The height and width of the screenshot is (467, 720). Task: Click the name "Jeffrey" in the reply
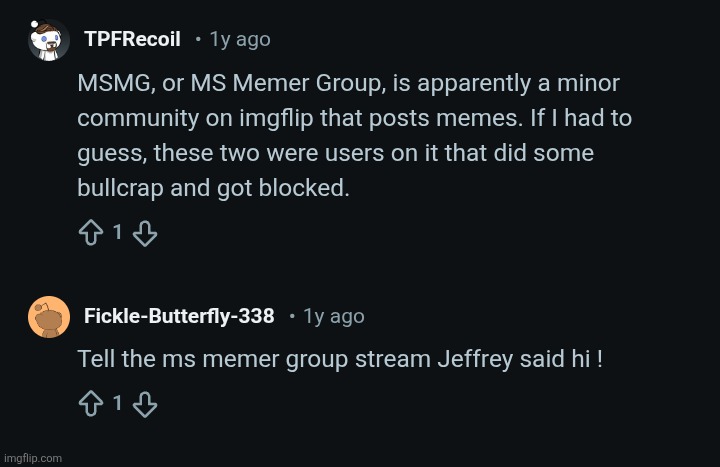tap(475, 359)
